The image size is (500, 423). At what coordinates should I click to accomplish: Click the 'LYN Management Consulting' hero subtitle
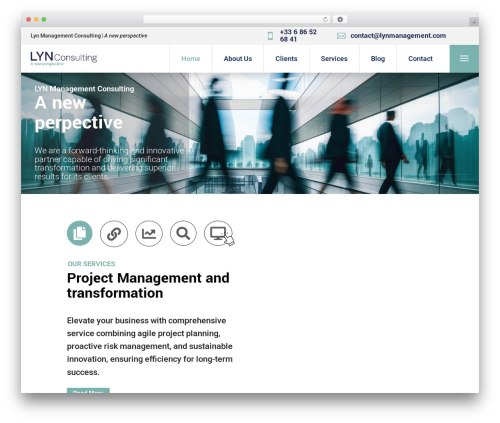(x=84, y=89)
